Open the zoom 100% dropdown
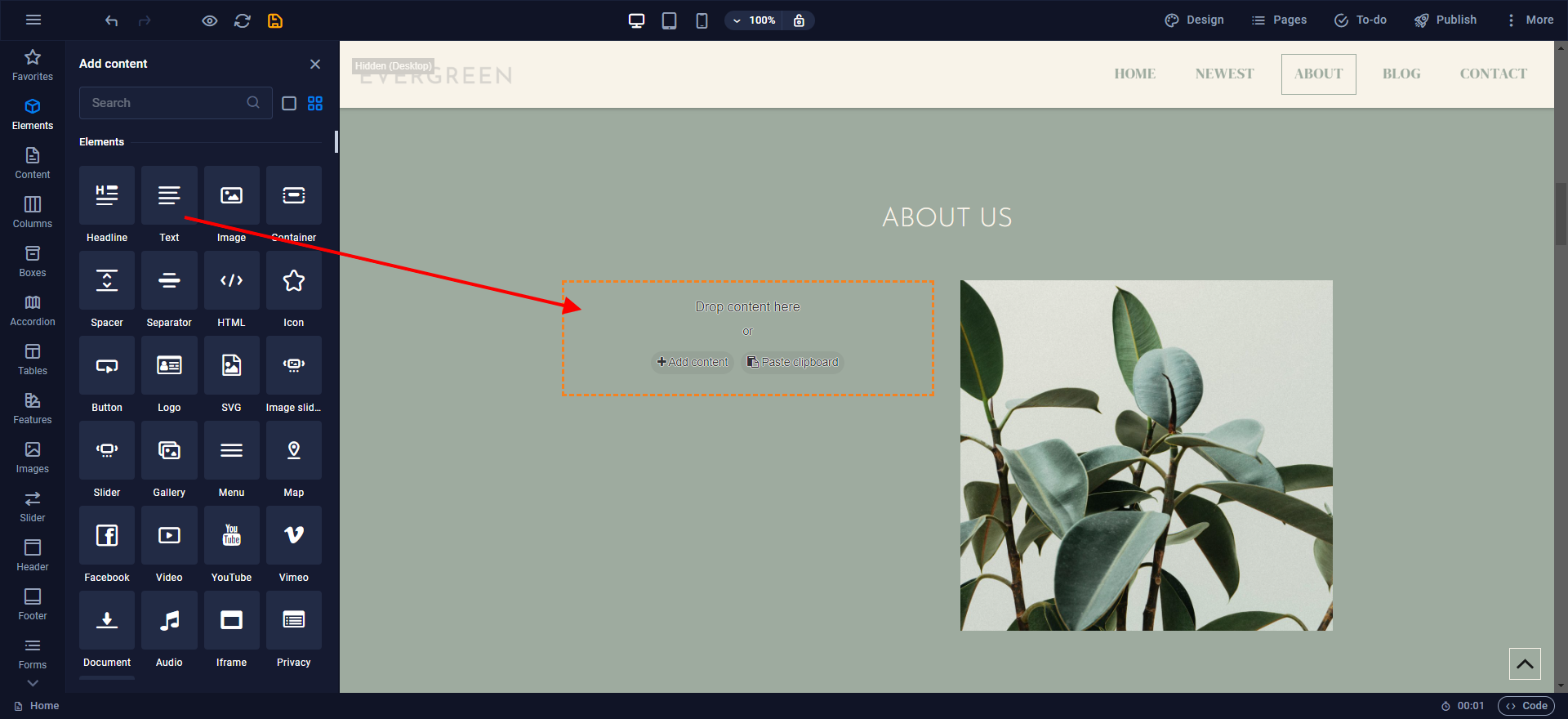 click(754, 20)
